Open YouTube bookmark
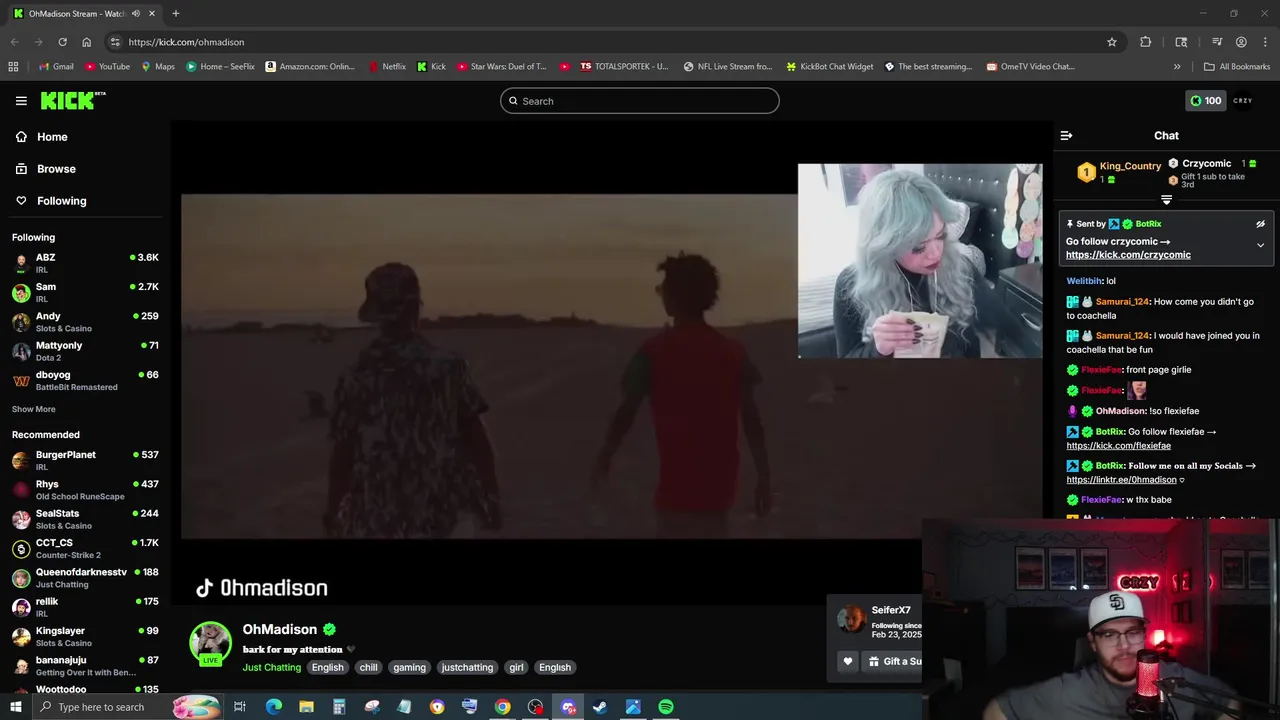1280x720 pixels. coord(107,67)
